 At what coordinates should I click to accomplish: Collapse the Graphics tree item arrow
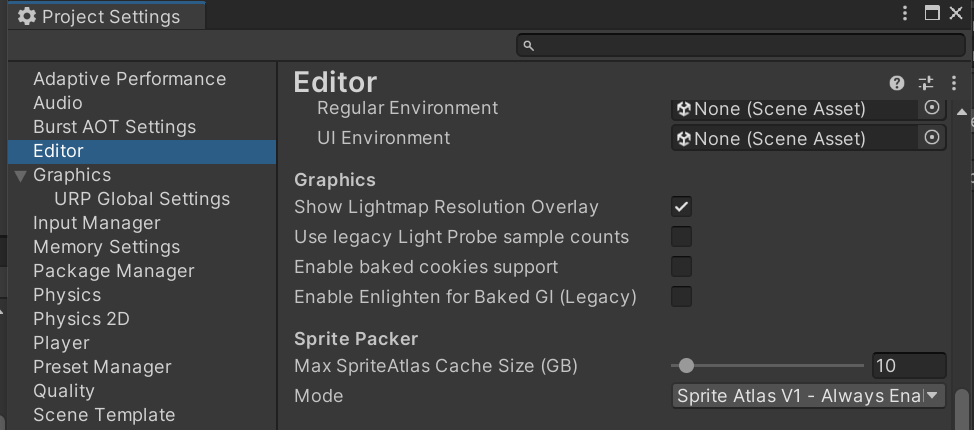(x=20, y=176)
